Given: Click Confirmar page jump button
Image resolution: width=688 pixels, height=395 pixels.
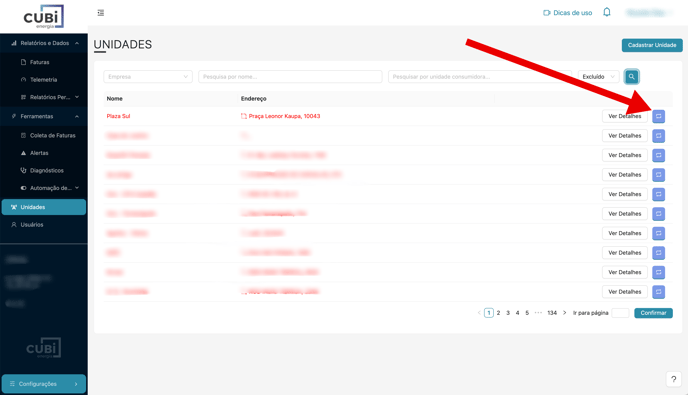Looking at the screenshot, I should tap(653, 313).
